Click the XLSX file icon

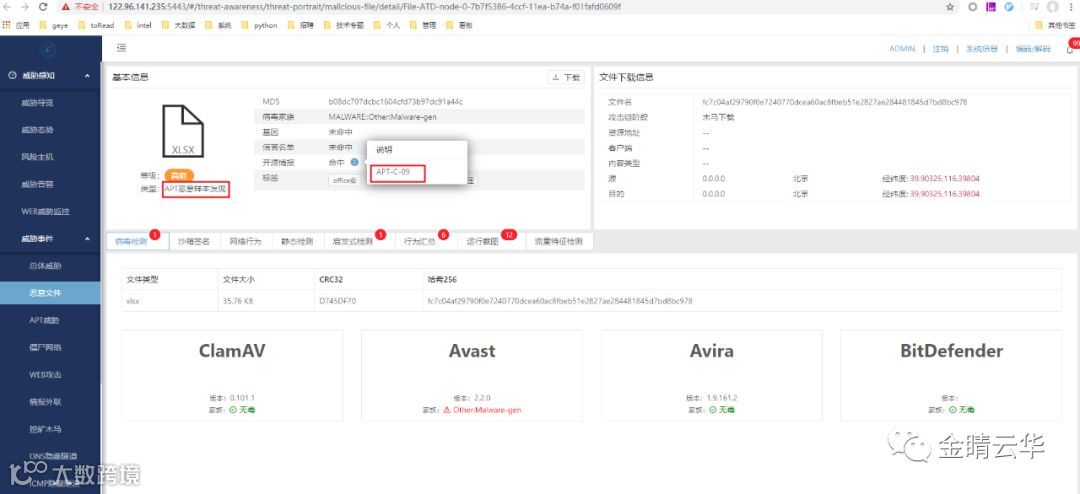(x=183, y=131)
